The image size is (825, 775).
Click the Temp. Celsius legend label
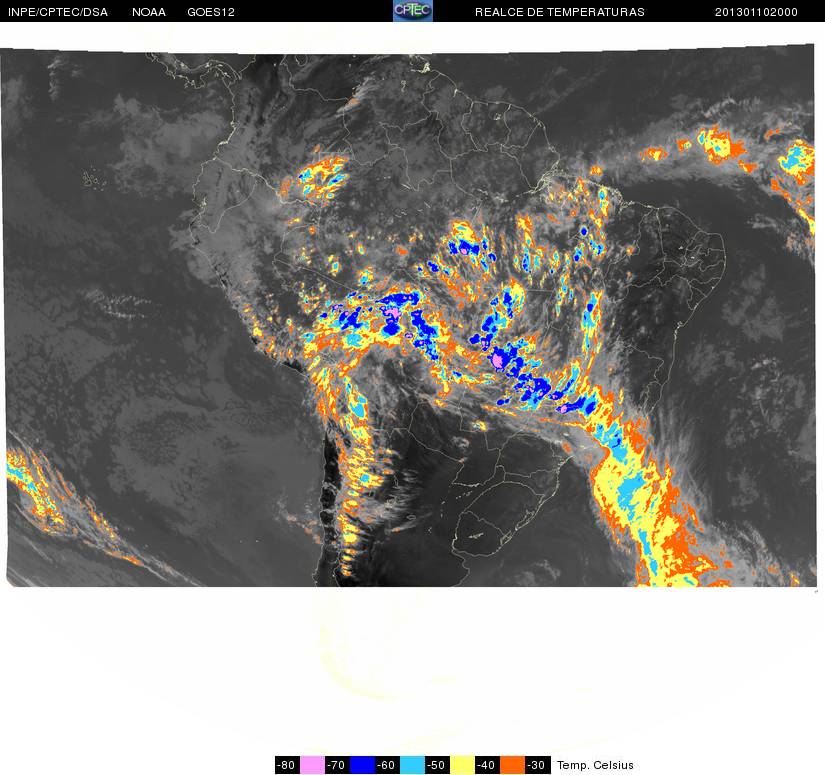tap(595, 765)
